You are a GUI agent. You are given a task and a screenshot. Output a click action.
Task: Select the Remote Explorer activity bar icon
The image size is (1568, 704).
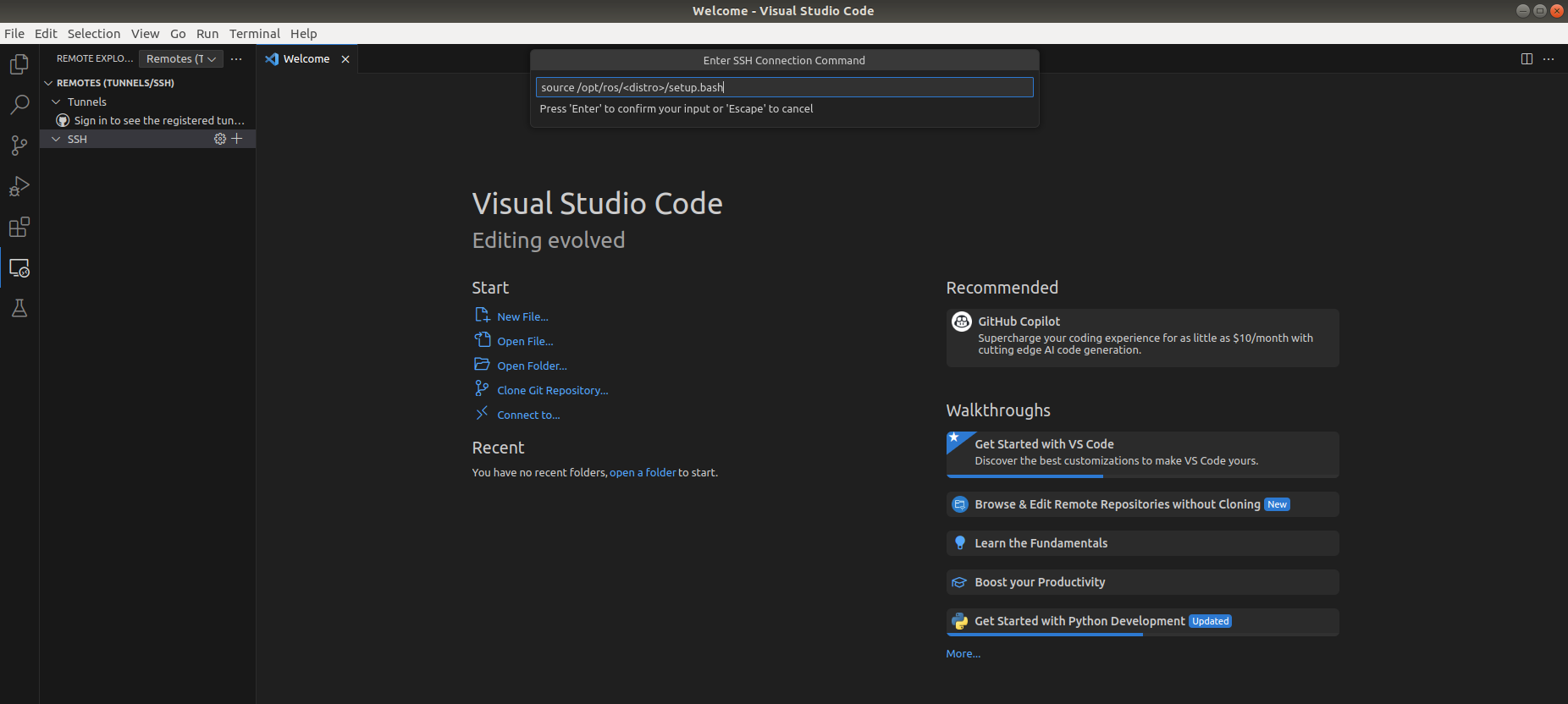[19, 268]
